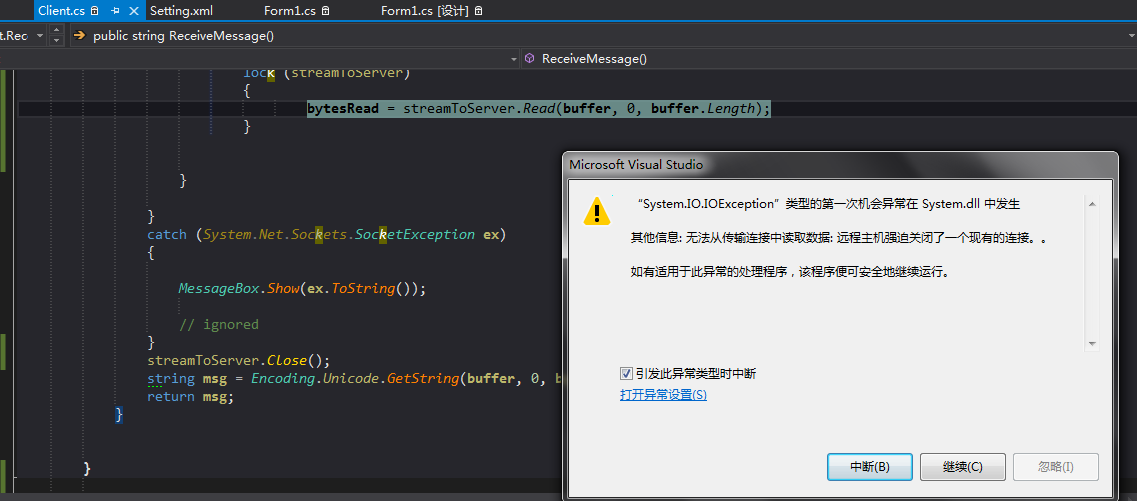
Task: Click the lock icon on Form1.cs tab
Action: [x=325, y=11]
